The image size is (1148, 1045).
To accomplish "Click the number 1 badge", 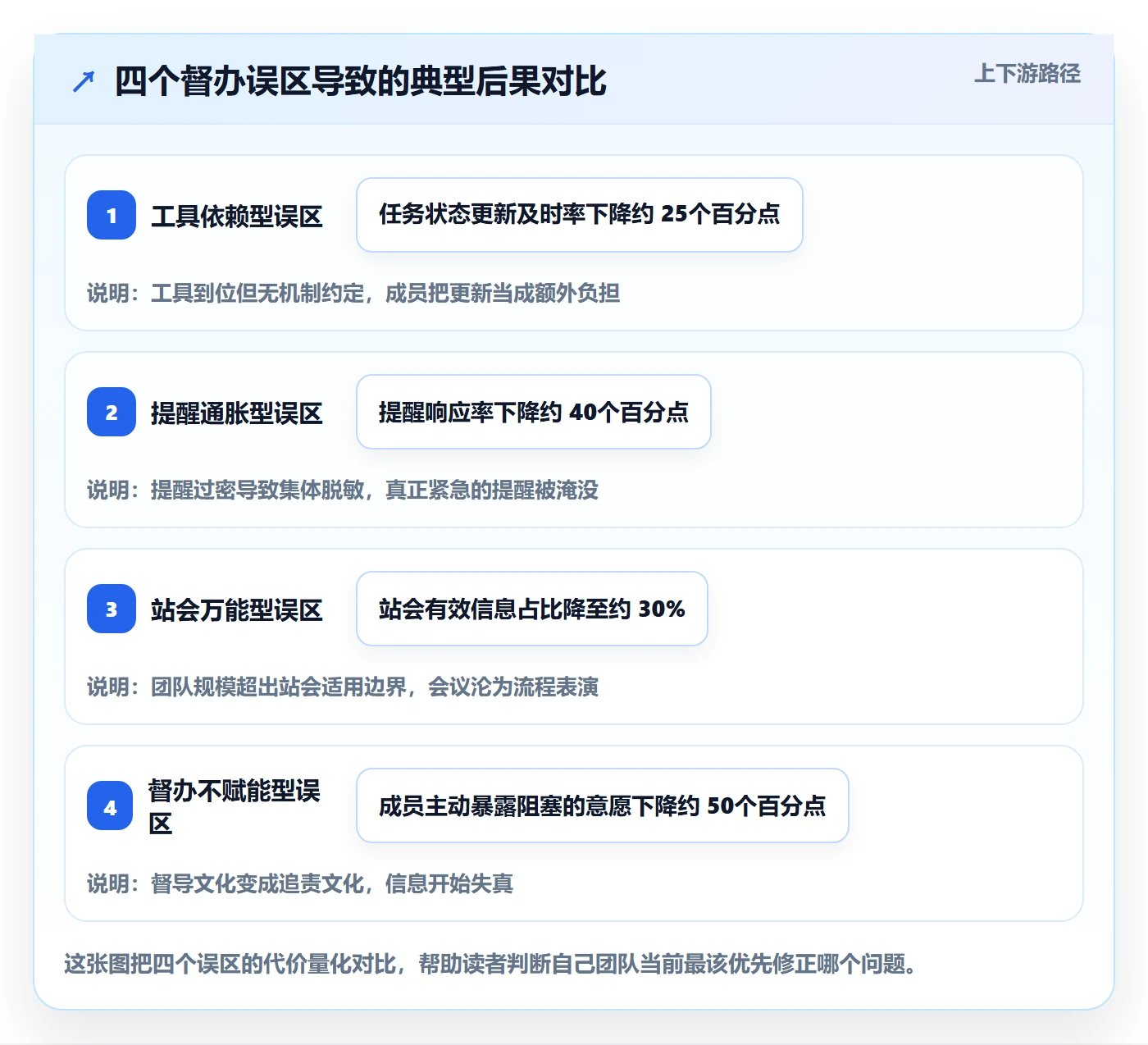I will [x=112, y=215].
